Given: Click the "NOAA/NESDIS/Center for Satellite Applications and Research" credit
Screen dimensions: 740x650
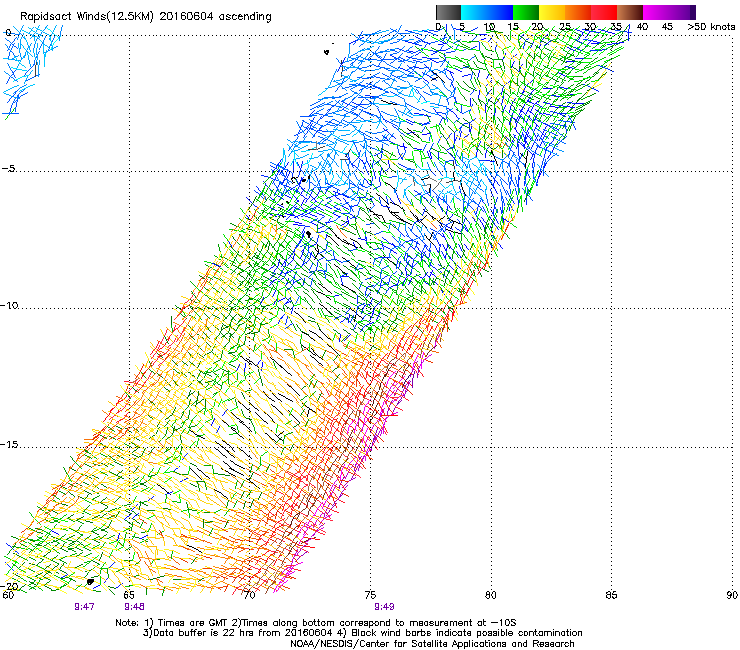Looking at the screenshot, I should (432, 644).
